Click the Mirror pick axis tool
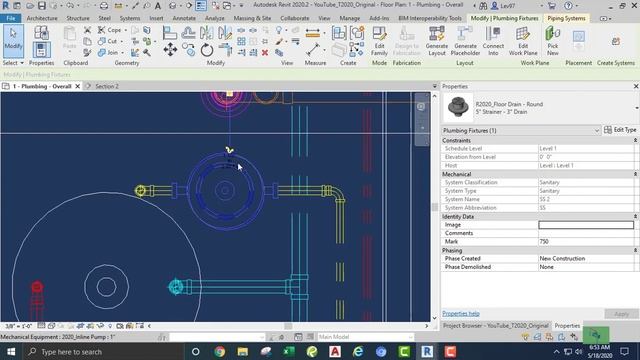Viewport: 640px width, 360px height. (x=207, y=33)
